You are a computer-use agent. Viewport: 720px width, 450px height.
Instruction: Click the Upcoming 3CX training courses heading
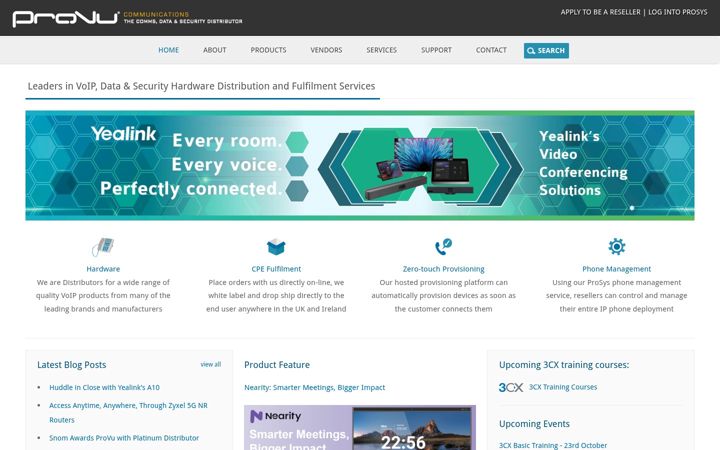(564, 365)
